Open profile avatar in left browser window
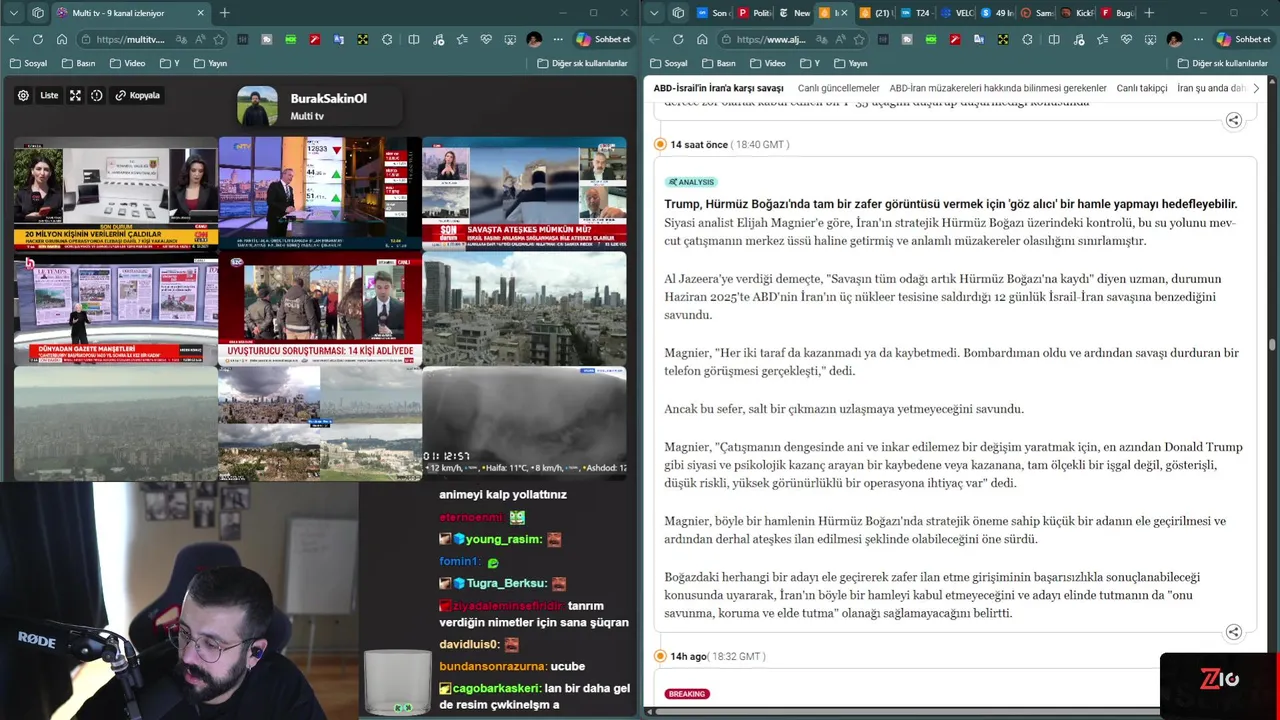Image resolution: width=1280 pixels, height=720 pixels. [x=534, y=39]
